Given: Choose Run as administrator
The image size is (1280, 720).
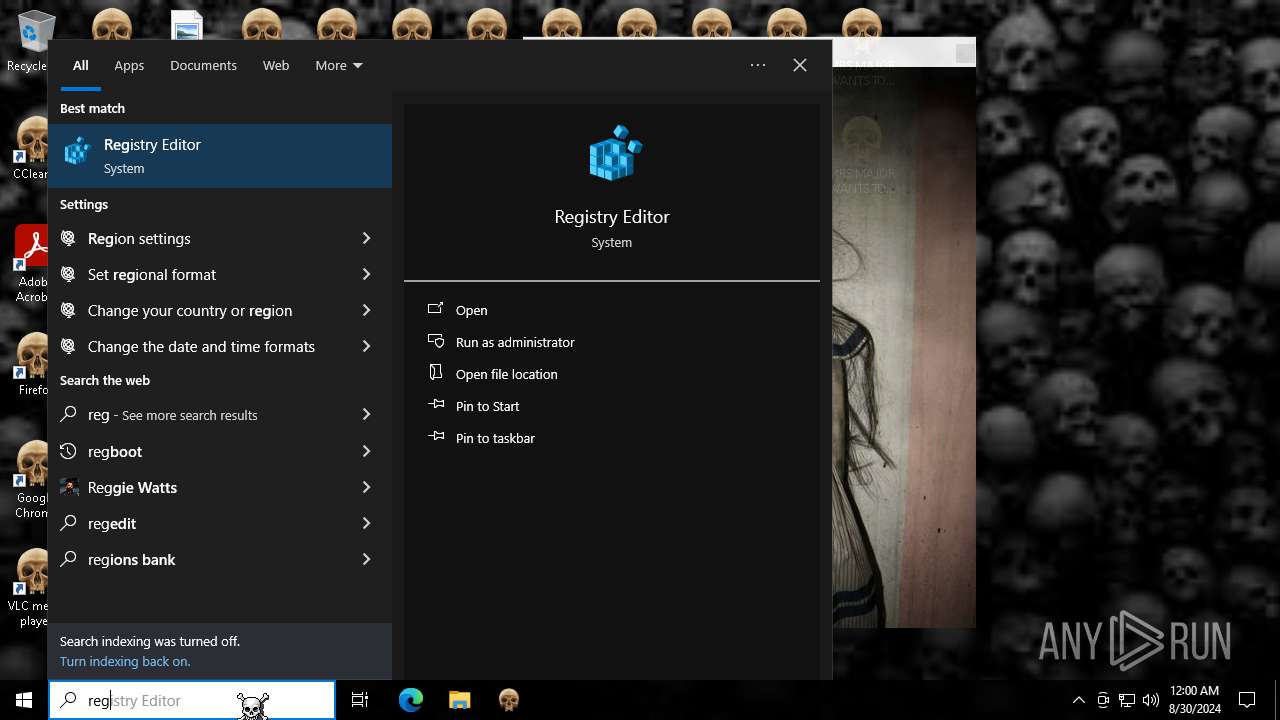Looking at the screenshot, I should pos(515,342).
